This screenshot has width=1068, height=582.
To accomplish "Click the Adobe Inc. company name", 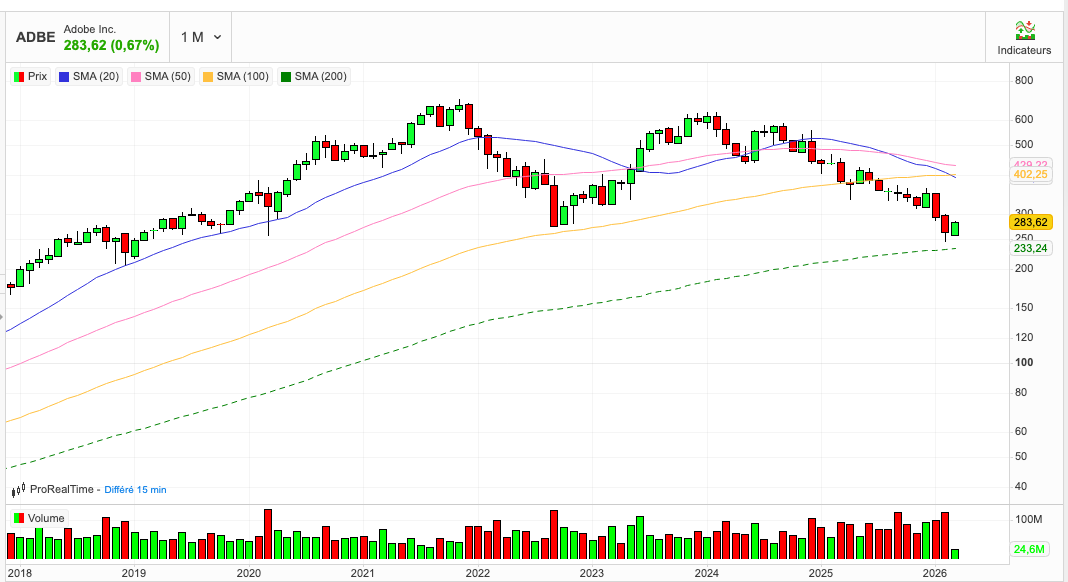I will click(x=90, y=30).
